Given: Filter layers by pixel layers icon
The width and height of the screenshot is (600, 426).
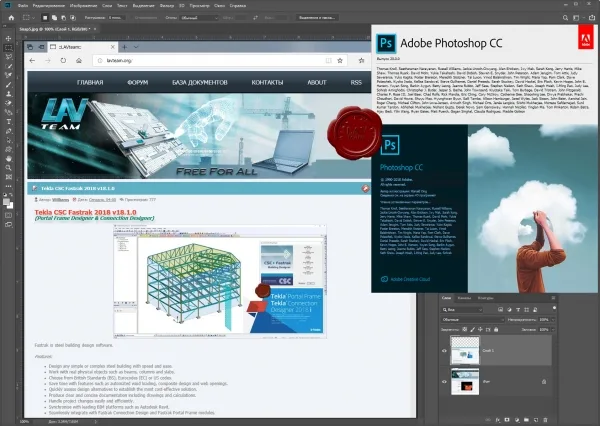Looking at the screenshot, I should (x=500, y=310).
